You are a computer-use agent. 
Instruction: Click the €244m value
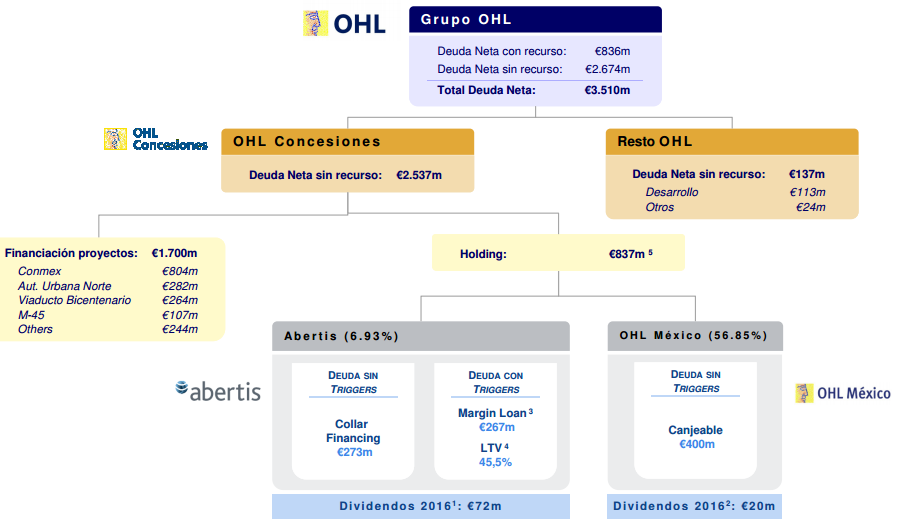point(180,329)
